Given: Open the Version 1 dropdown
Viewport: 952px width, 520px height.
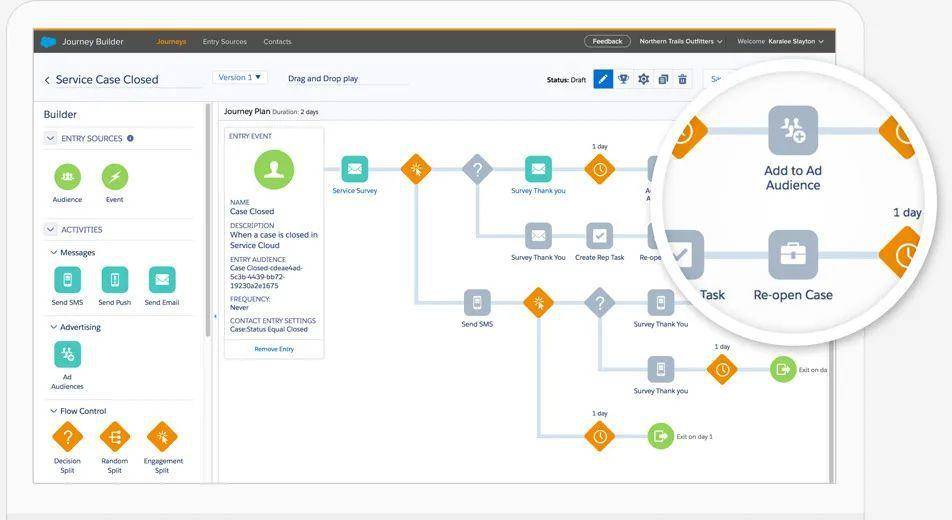Looking at the screenshot, I should click(x=240, y=77).
